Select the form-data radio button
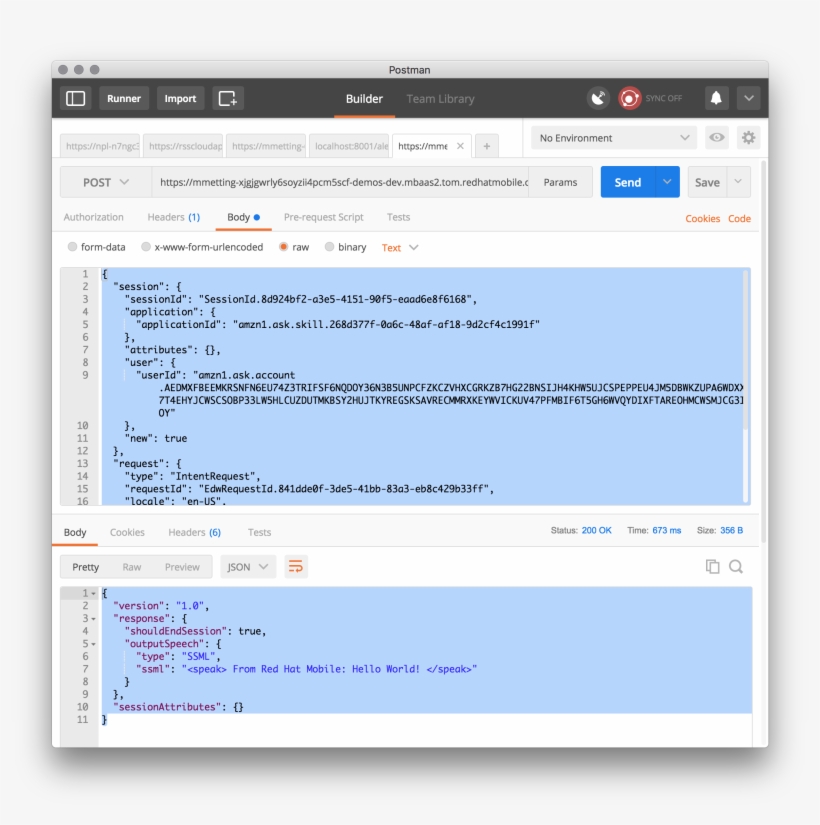Screen dimensions: 820x825 click(72, 247)
